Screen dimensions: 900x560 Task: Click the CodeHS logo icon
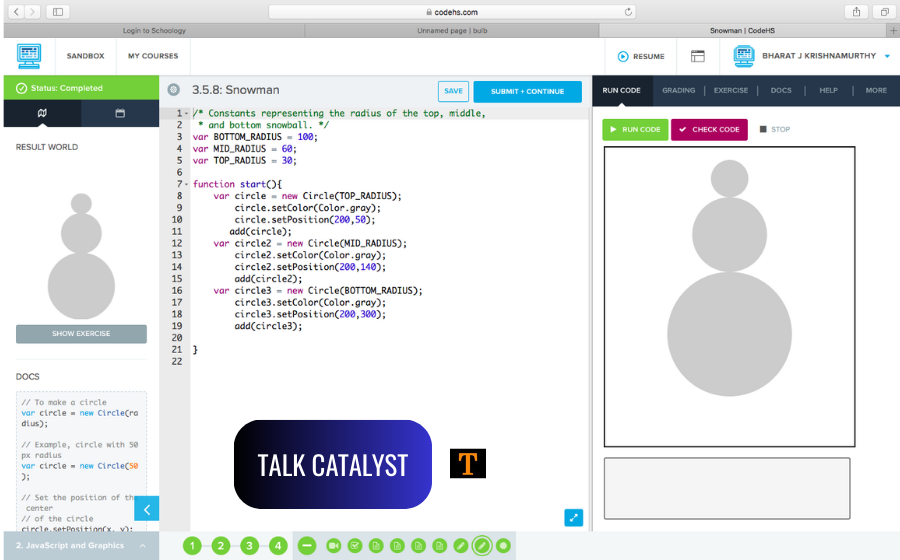[29, 56]
